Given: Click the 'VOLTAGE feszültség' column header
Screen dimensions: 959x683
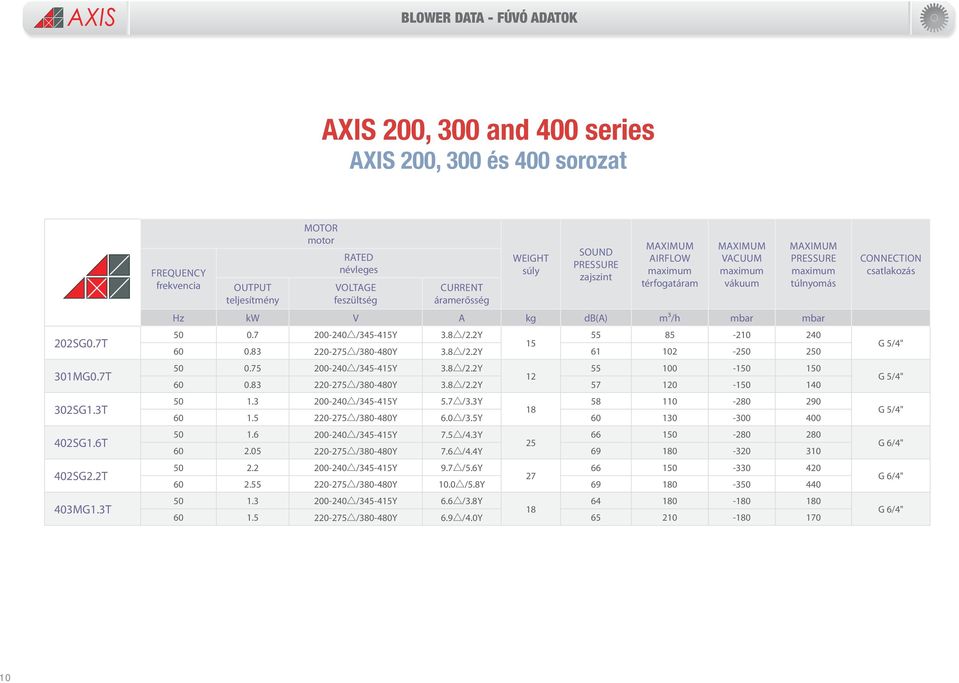Looking at the screenshot, I should pos(355,294).
